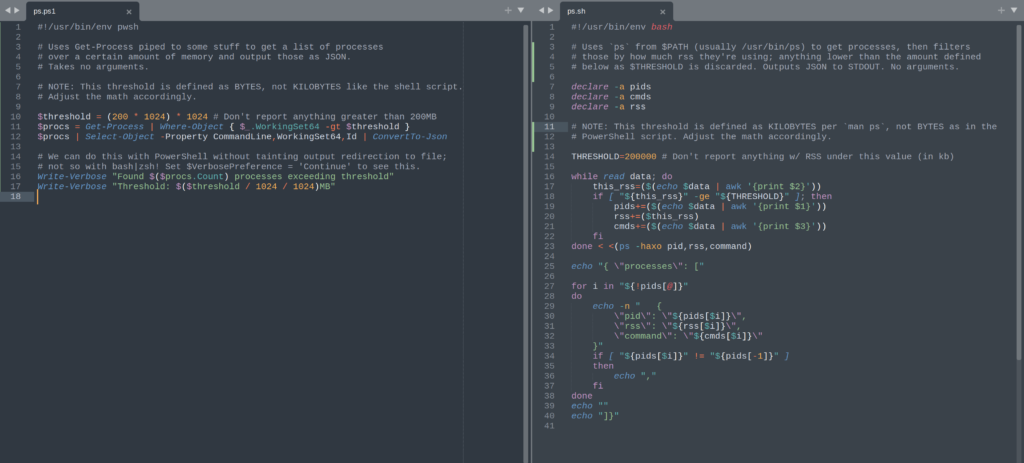
Task: Click 'Write-Verbose "Found' line in ps.ps1
Action: tap(216, 177)
